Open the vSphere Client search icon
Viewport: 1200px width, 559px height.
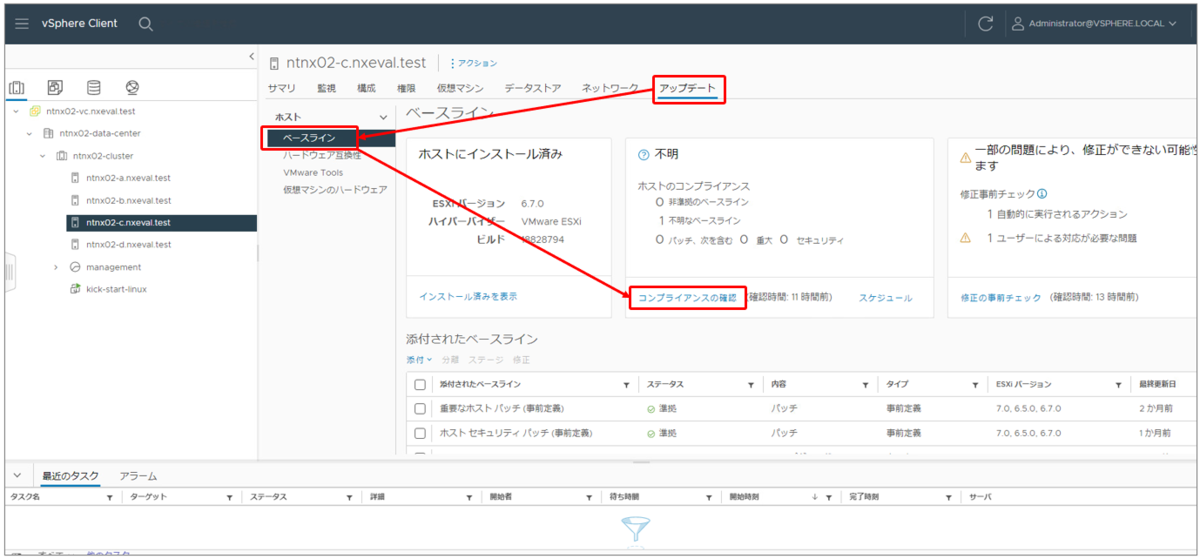[146, 23]
